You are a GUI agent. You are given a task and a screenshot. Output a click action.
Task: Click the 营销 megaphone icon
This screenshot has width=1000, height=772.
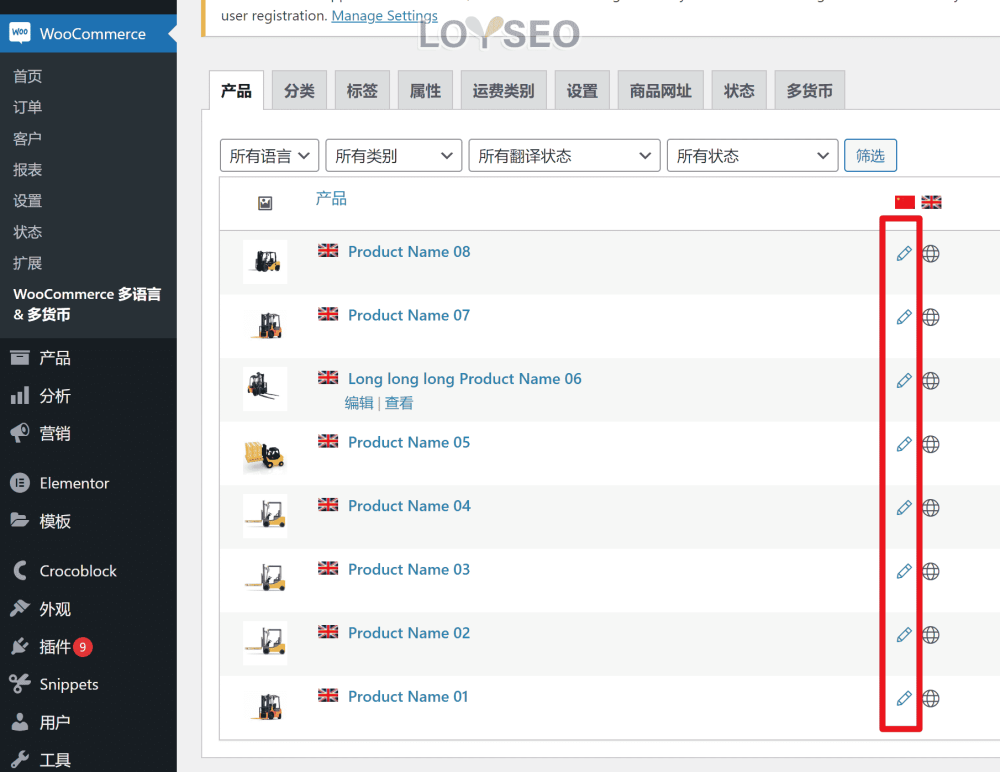pos(20,433)
